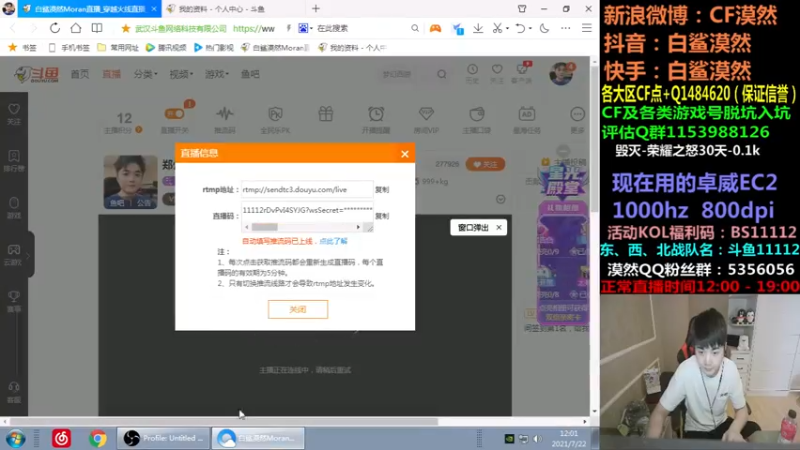Open 腾讯视频 bookmark
The width and height of the screenshot is (800, 450).
click(x=166, y=47)
